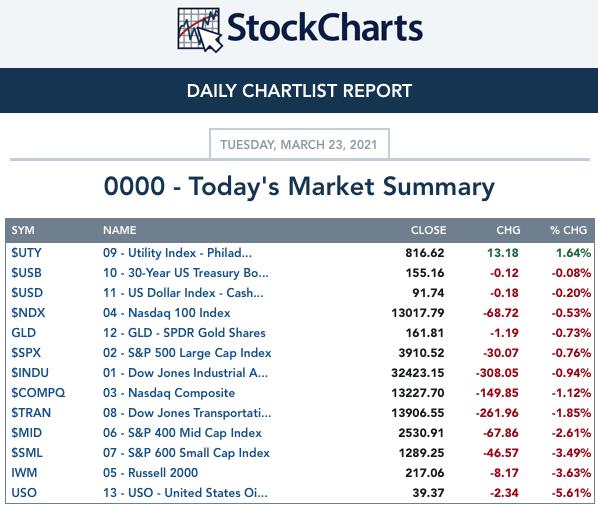Click the Tuesday, March 23, 2021 date box

[x=299, y=144]
